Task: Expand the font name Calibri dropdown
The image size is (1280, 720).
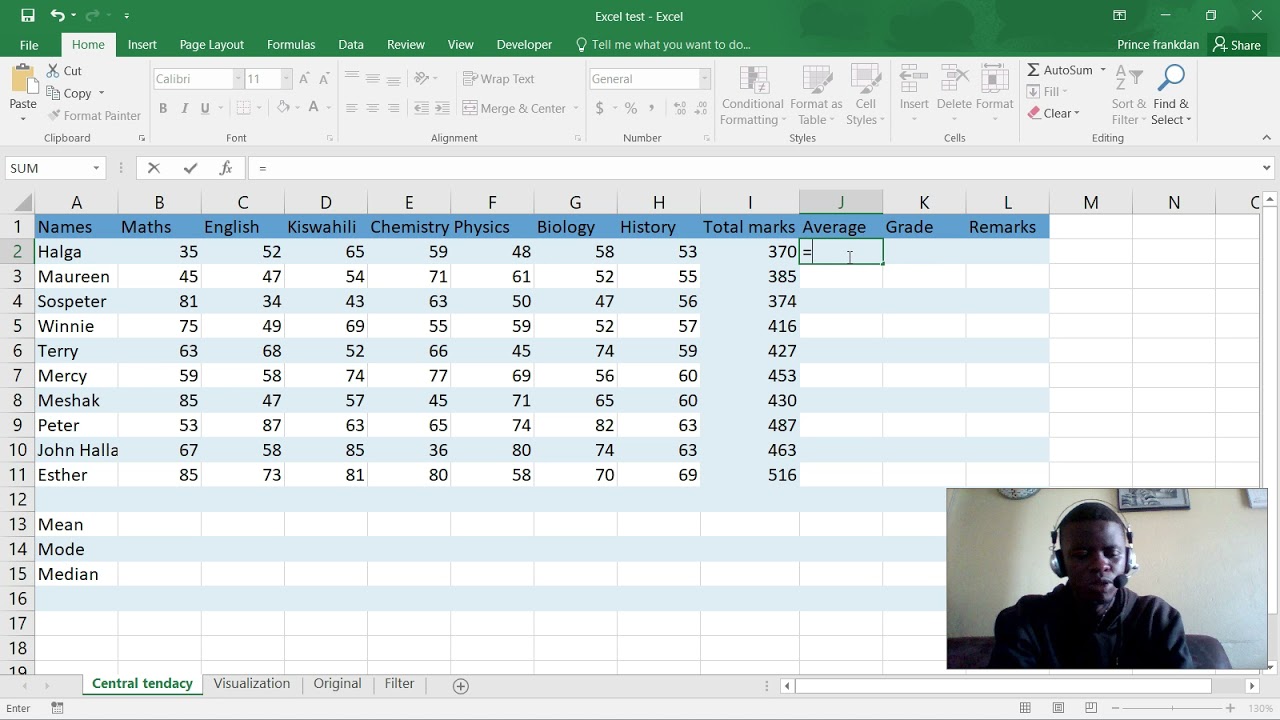Action: [238, 79]
